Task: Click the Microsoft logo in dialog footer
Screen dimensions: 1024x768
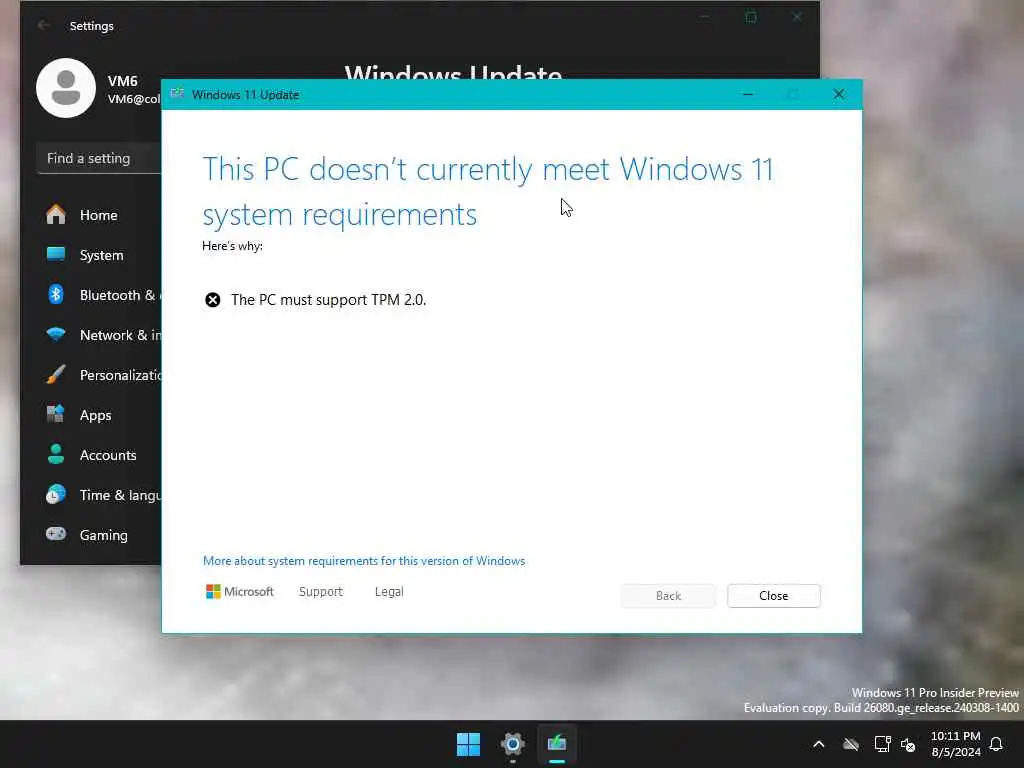Action: click(x=240, y=592)
